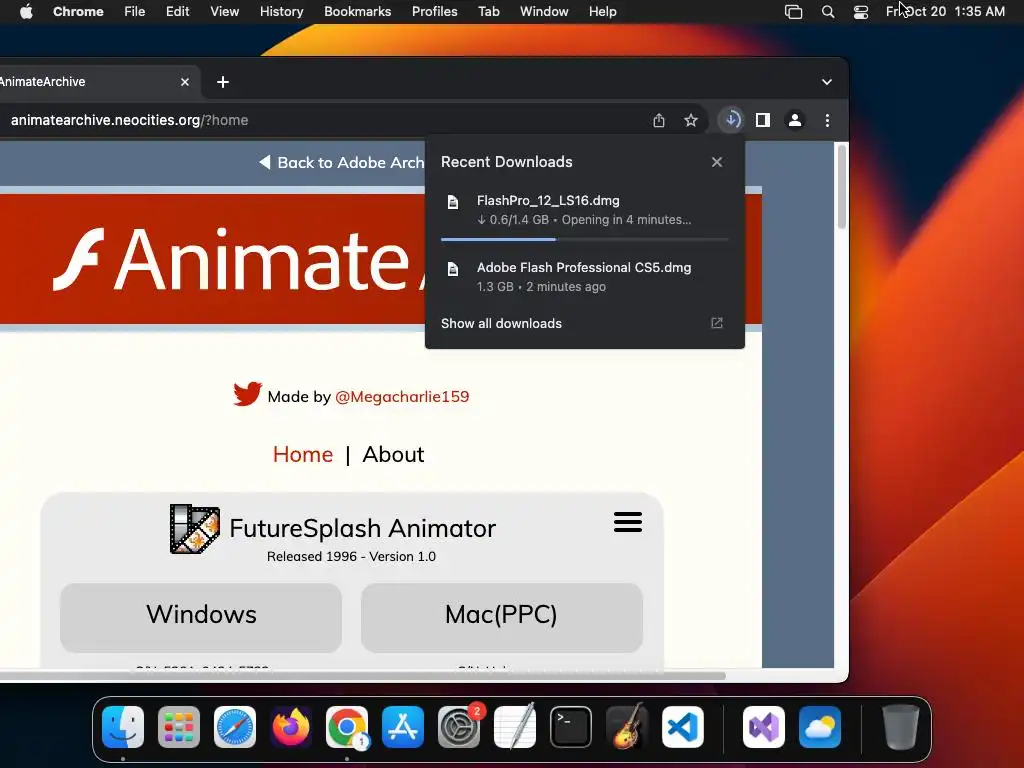The height and width of the screenshot is (768, 1024).
Task: Open the View menu
Action: [x=225, y=11]
